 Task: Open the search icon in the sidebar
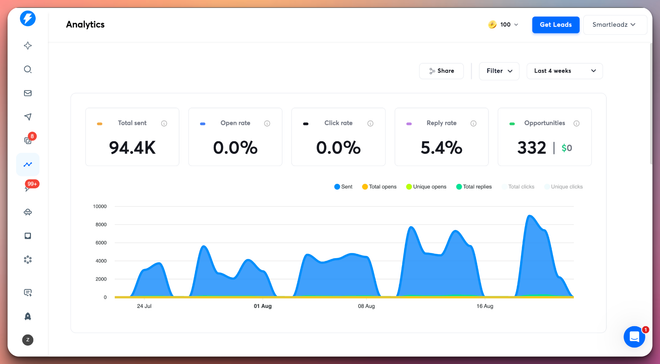[28, 69]
